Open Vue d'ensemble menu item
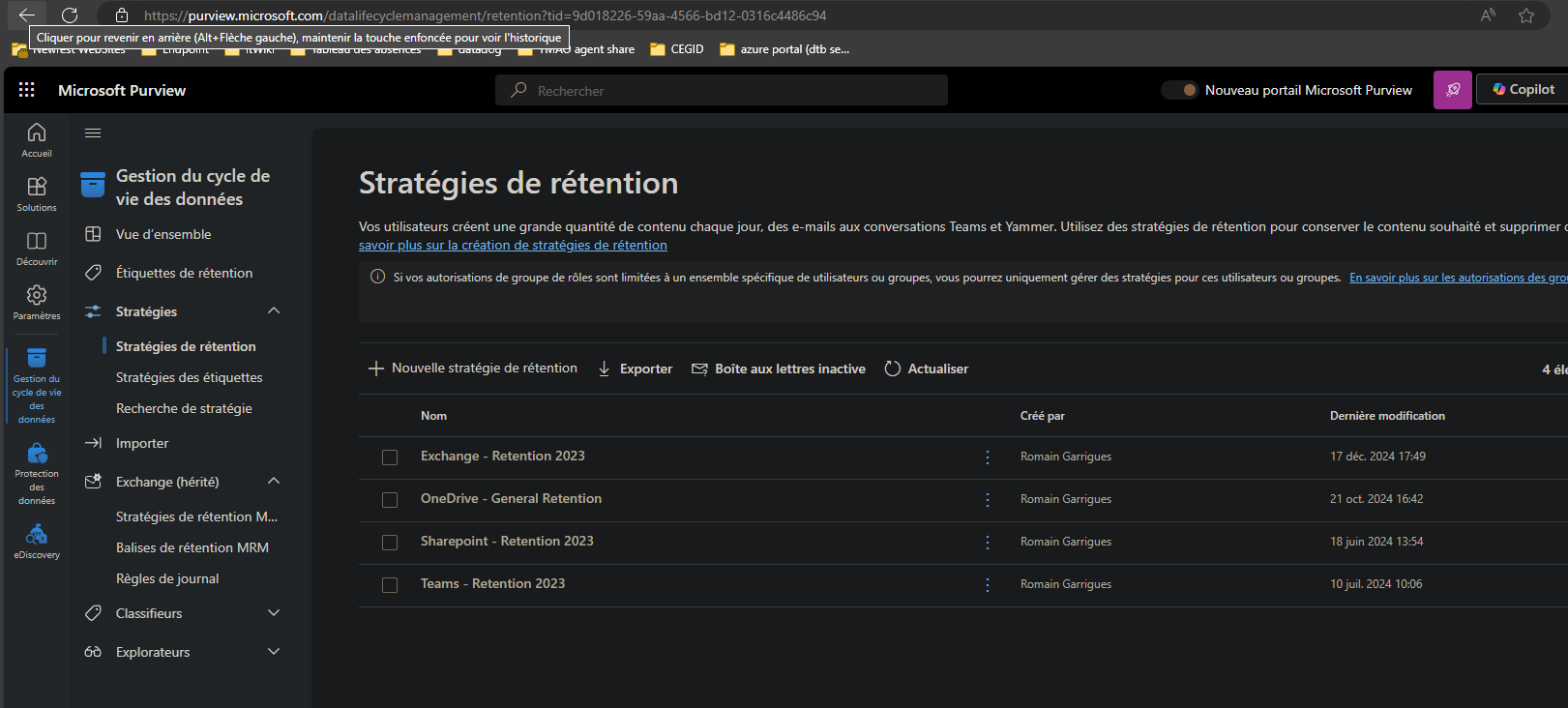Image resolution: width=1568 pixels, height=708 pixels. point(163,234)
